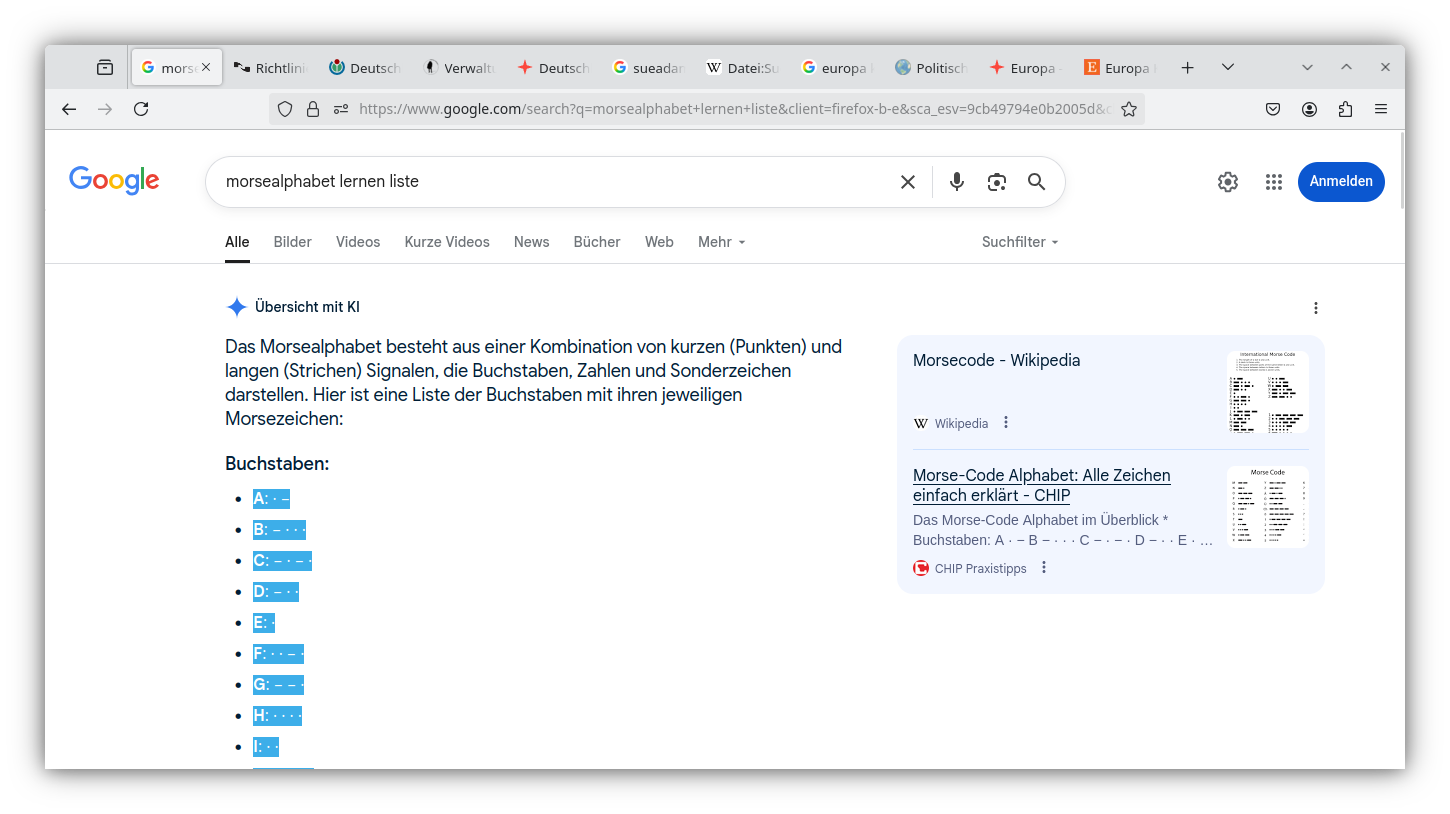The width and height of the screenshot is (1450, 814).
Task: Open the Suchfilter dropdown
Action: (1019, 241)
